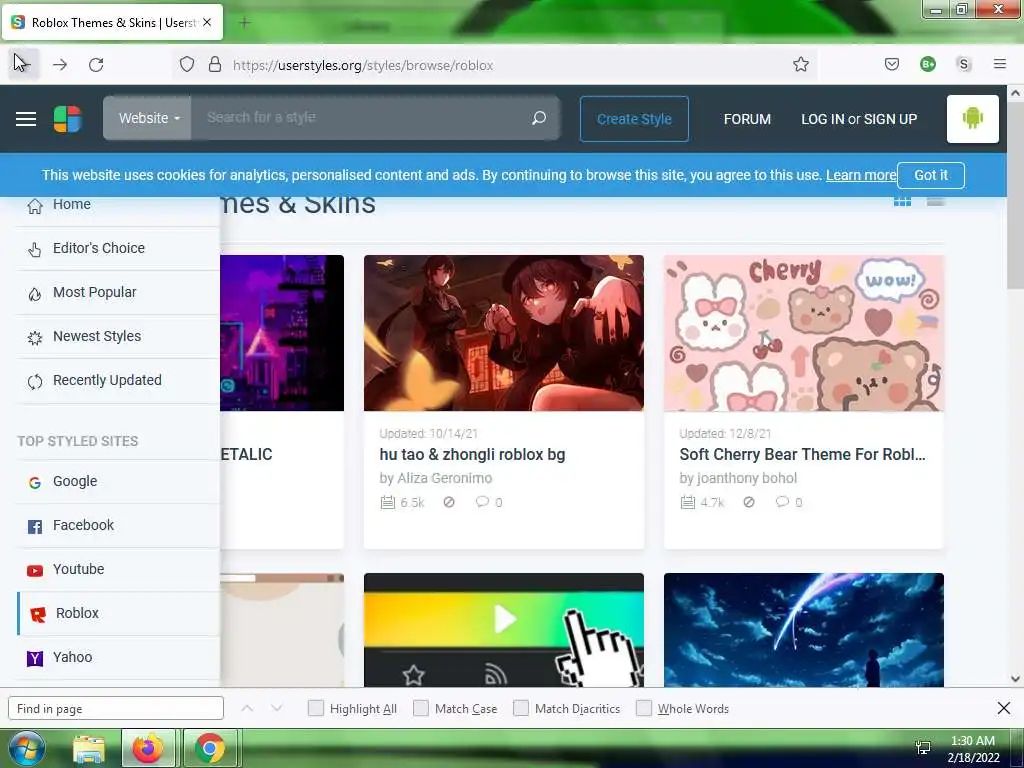
Task: Open hu tao zhongli thumbnail image
Action: point(504,333)
